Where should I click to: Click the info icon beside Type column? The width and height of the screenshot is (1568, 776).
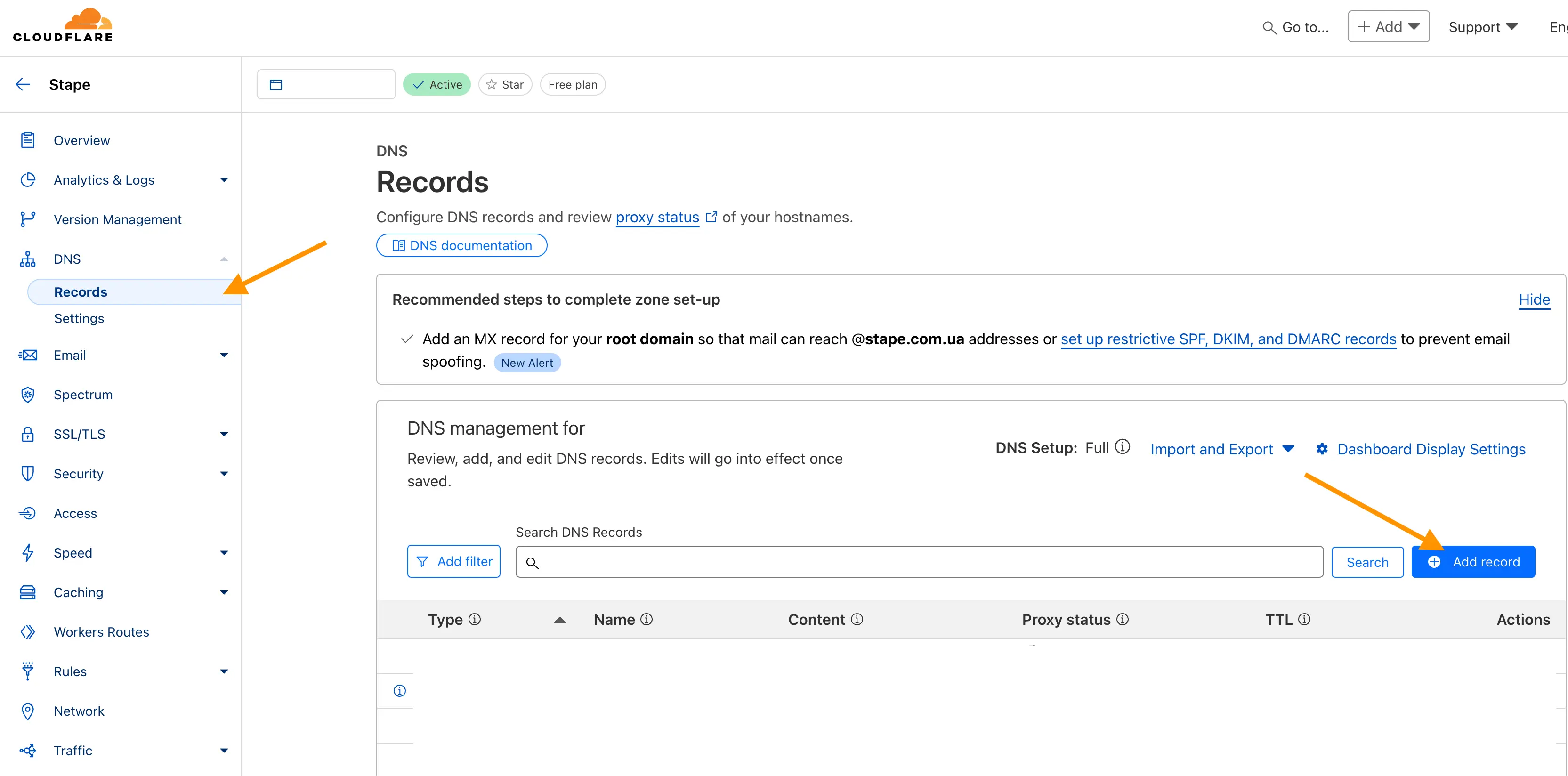click(475, 619)
